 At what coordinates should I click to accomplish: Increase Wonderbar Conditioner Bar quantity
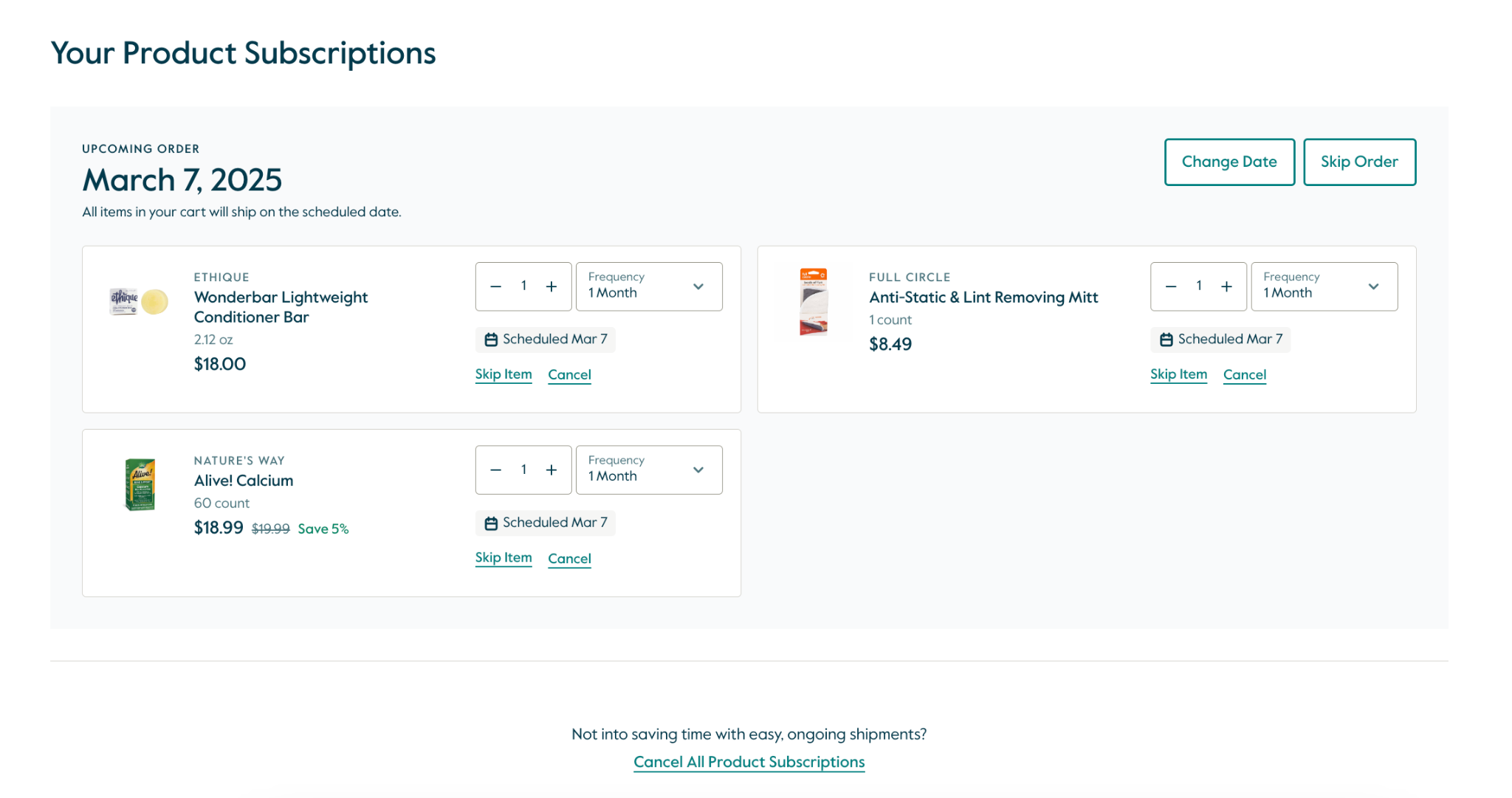(551, 286)
